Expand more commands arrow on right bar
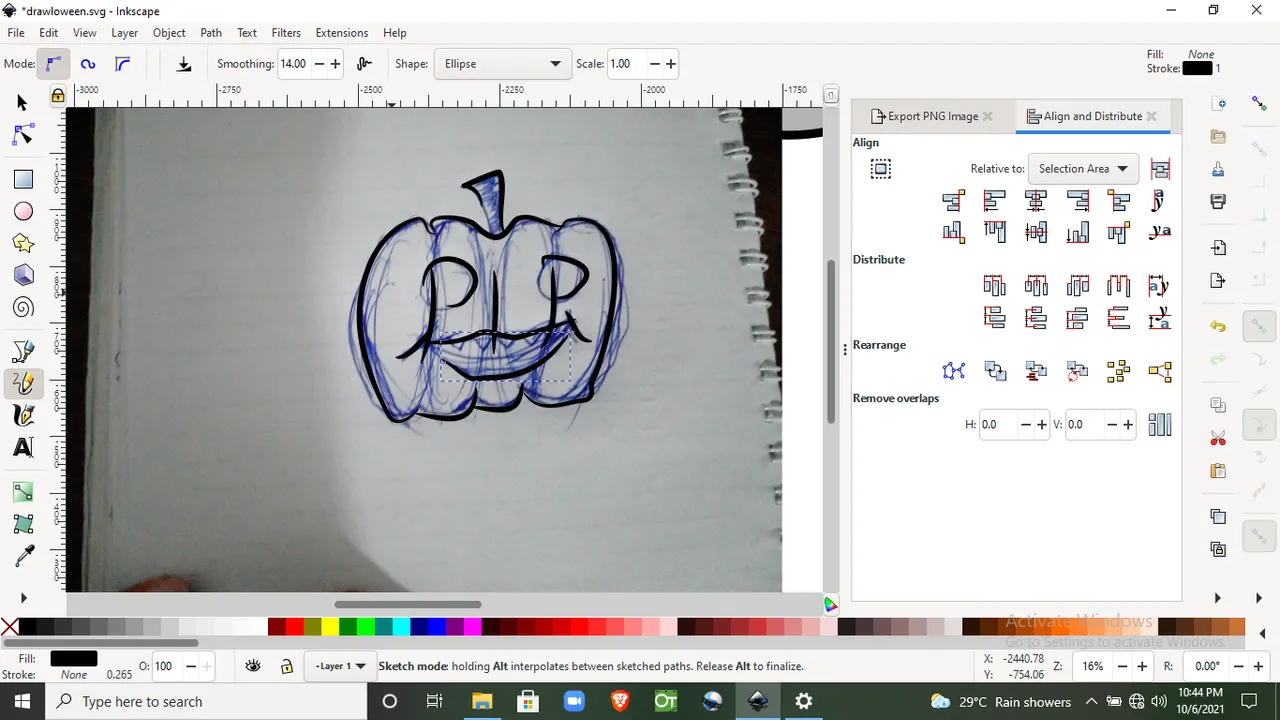1280x720 pixels. tap(1217, 598)
